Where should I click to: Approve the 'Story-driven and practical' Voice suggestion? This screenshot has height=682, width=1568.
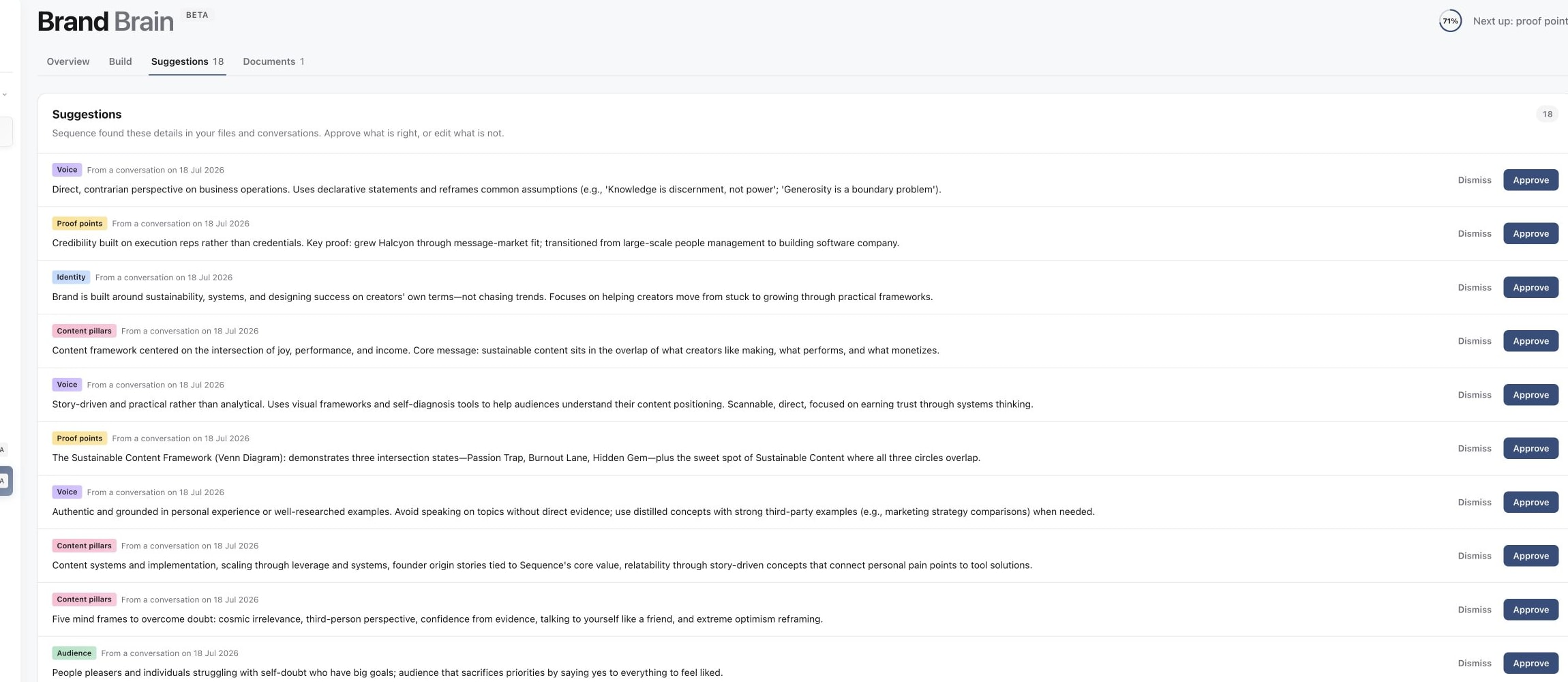click(x=1531, y=395)
